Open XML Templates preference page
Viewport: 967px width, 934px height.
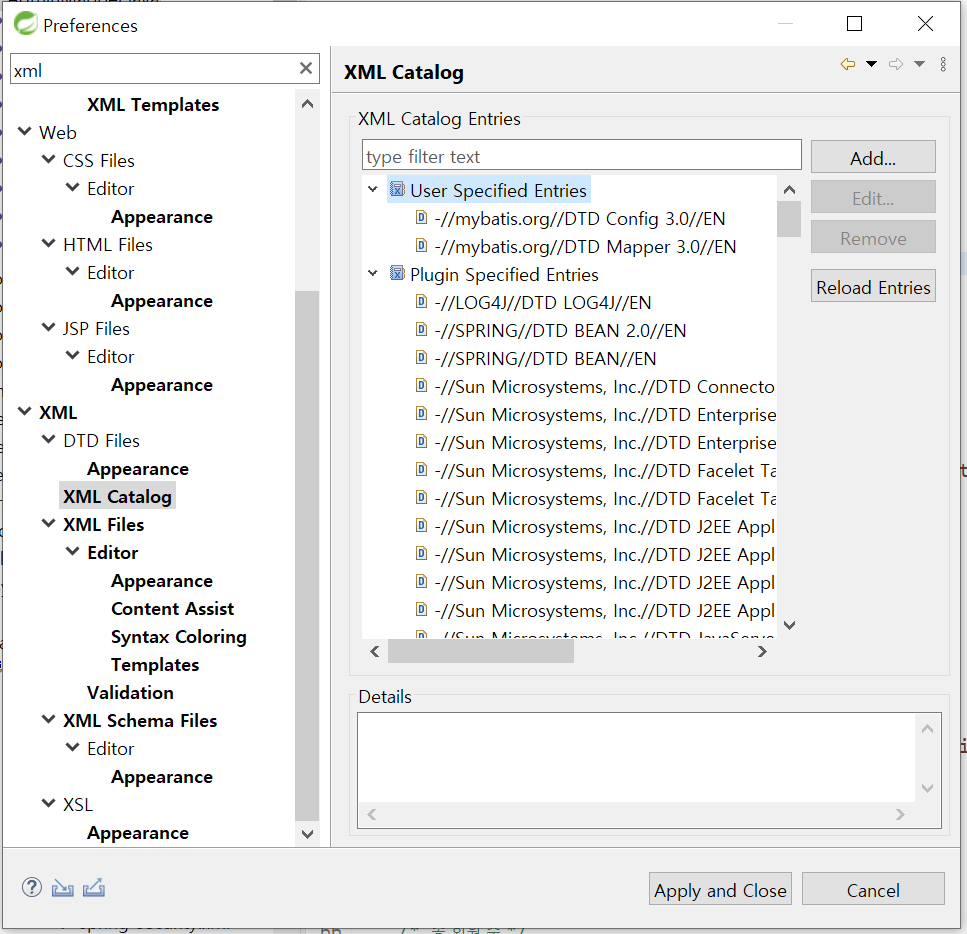pyautogui.click(x=153, y=104)
